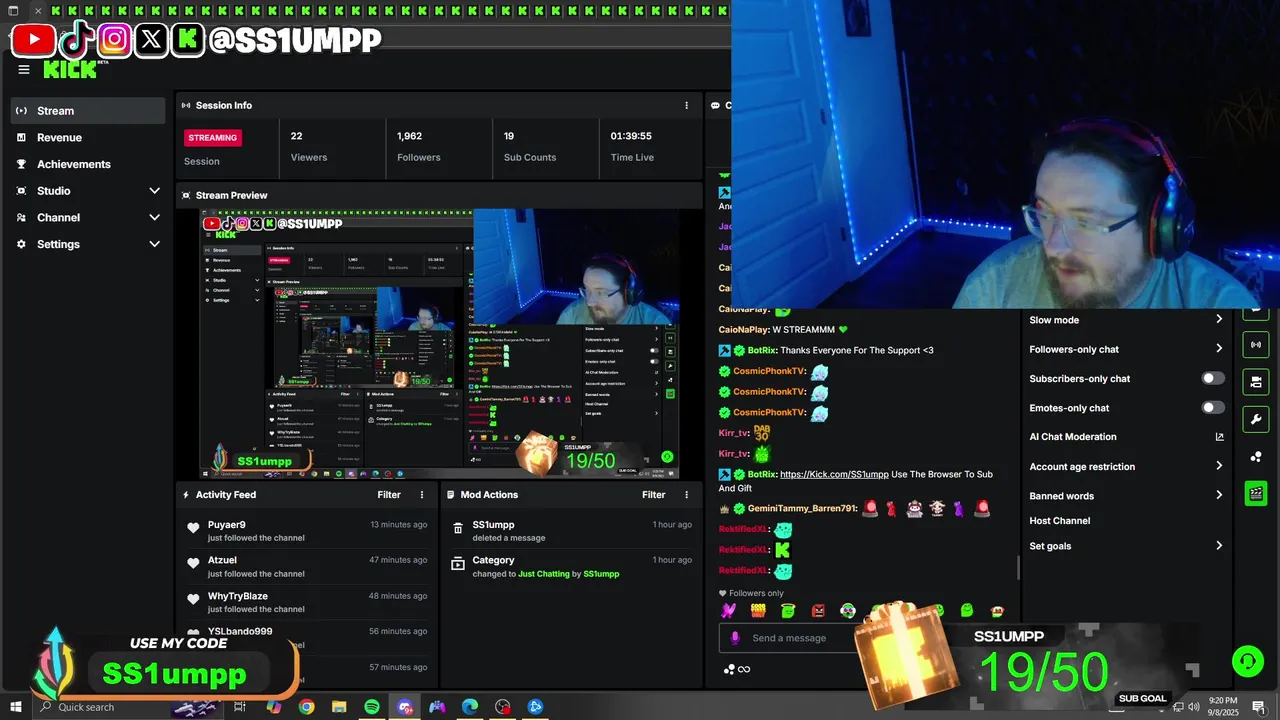1280x720 pixels.
Task: Click GeminiTammy_Barren791 username in chat
Action: [x=803, y=509]
